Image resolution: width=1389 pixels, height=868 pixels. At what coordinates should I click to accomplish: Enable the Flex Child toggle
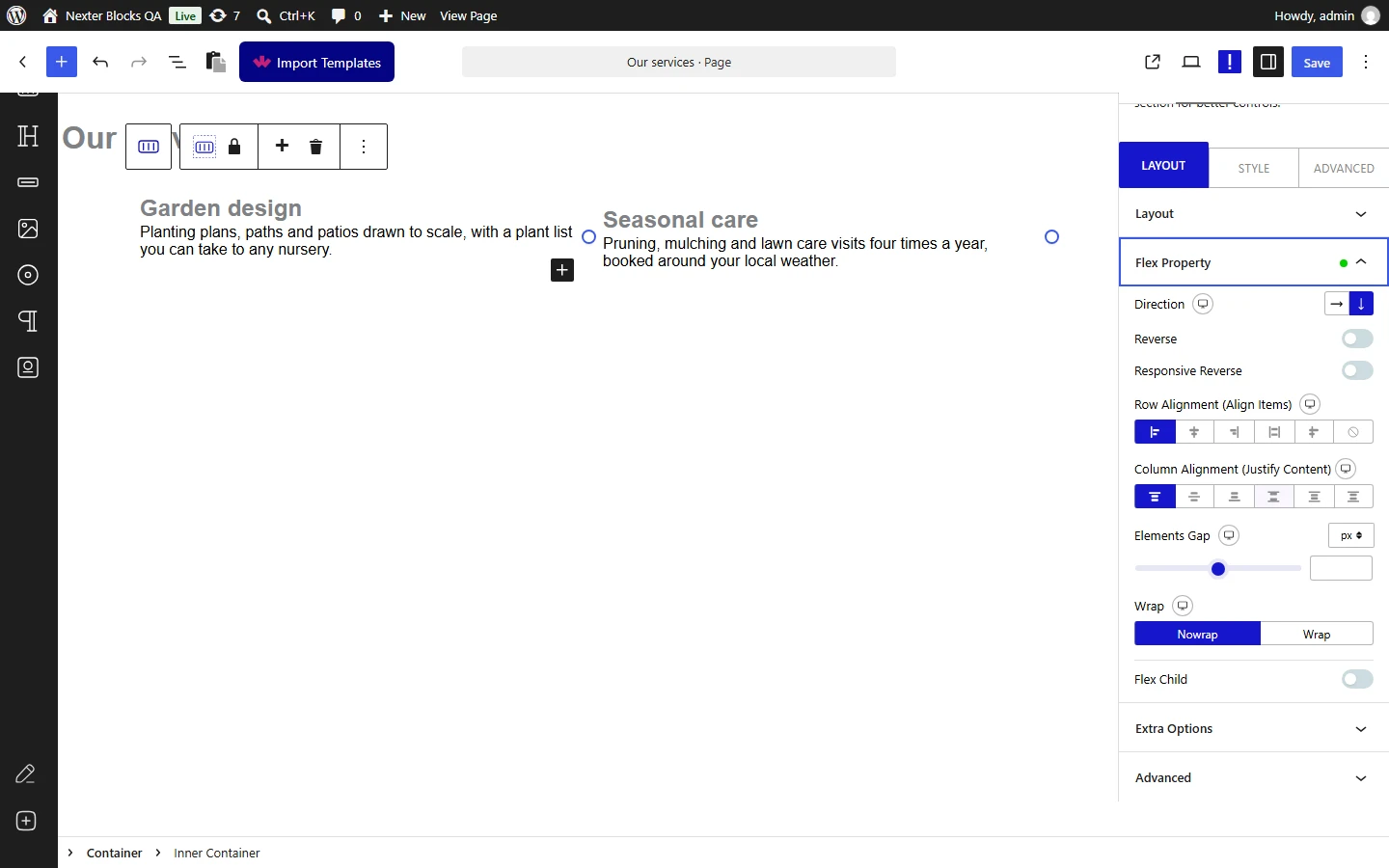[1357, 679]
